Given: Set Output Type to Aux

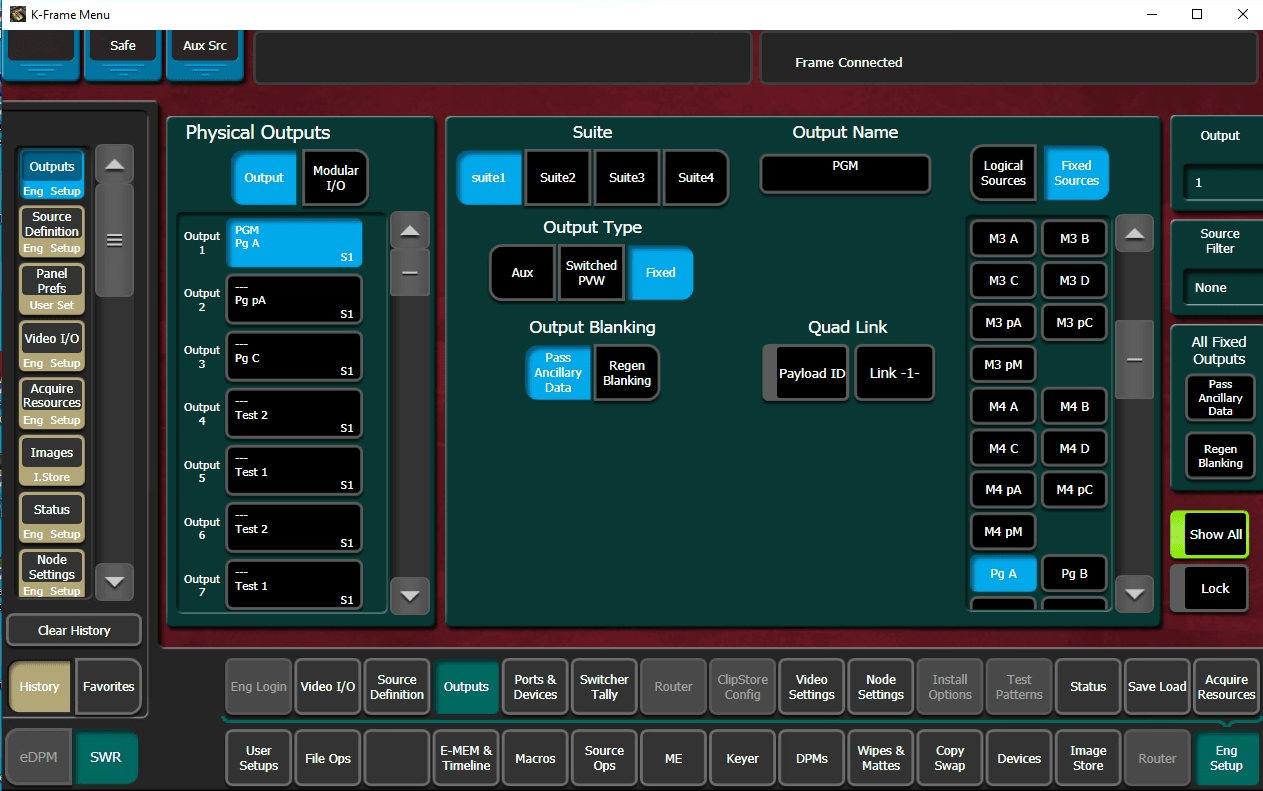Looking at the screenshot, I should [522, 273].
